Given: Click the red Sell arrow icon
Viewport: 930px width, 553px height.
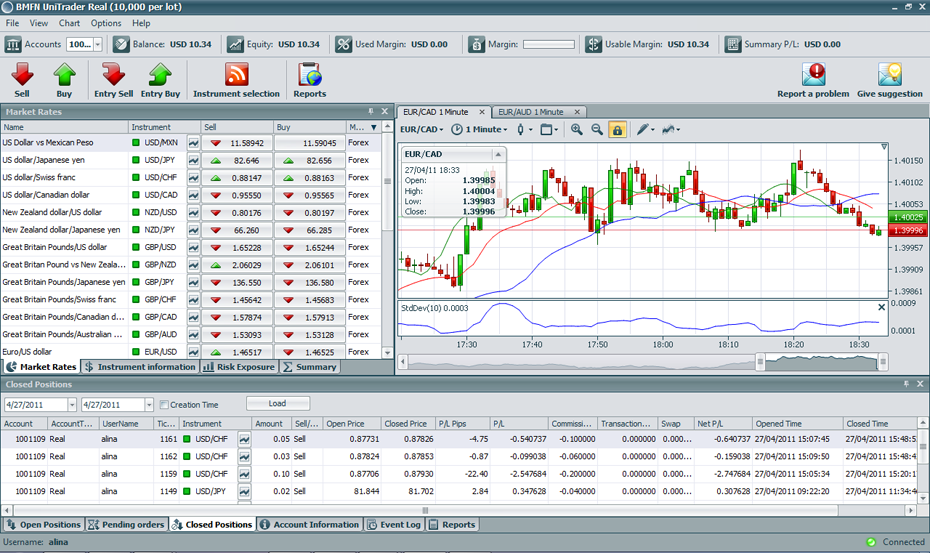Looking at the screenshot, I should (22, 75).
